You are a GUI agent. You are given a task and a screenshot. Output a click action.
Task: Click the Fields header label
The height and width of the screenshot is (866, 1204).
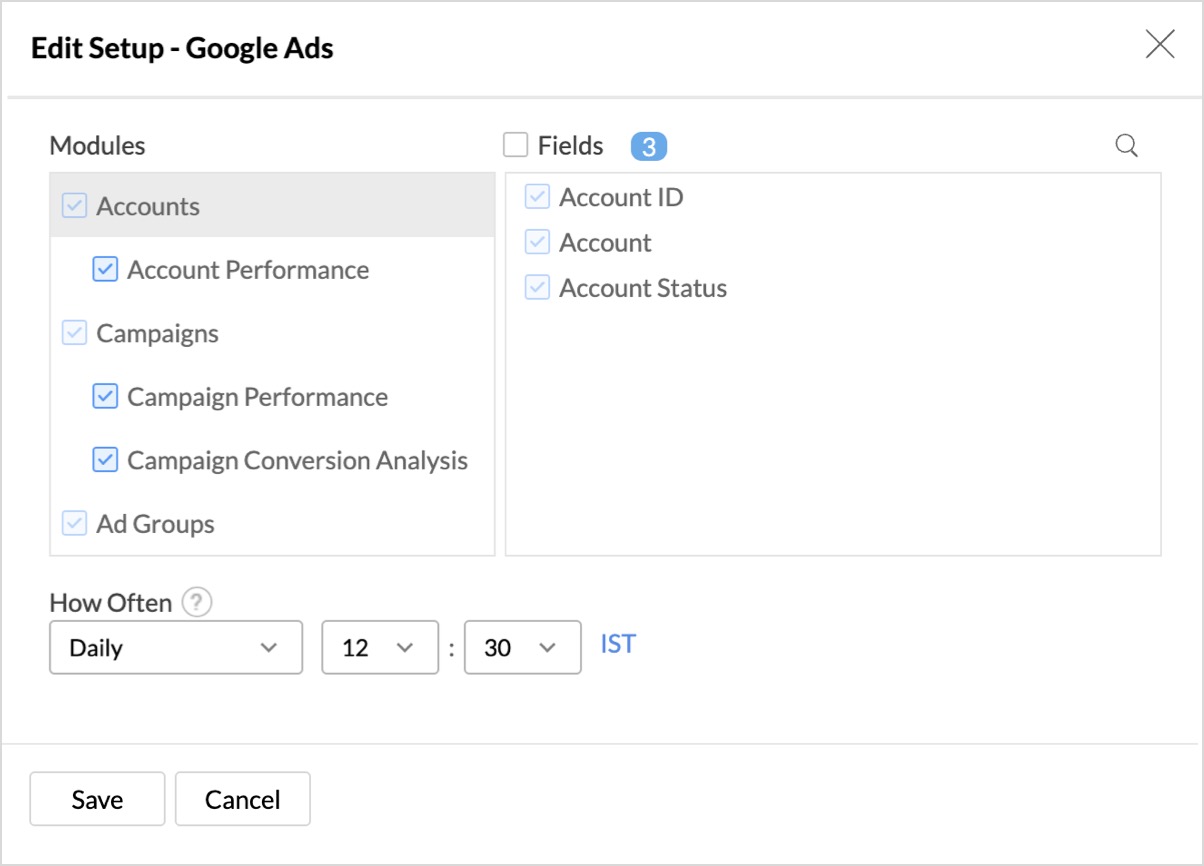point(570,146)
